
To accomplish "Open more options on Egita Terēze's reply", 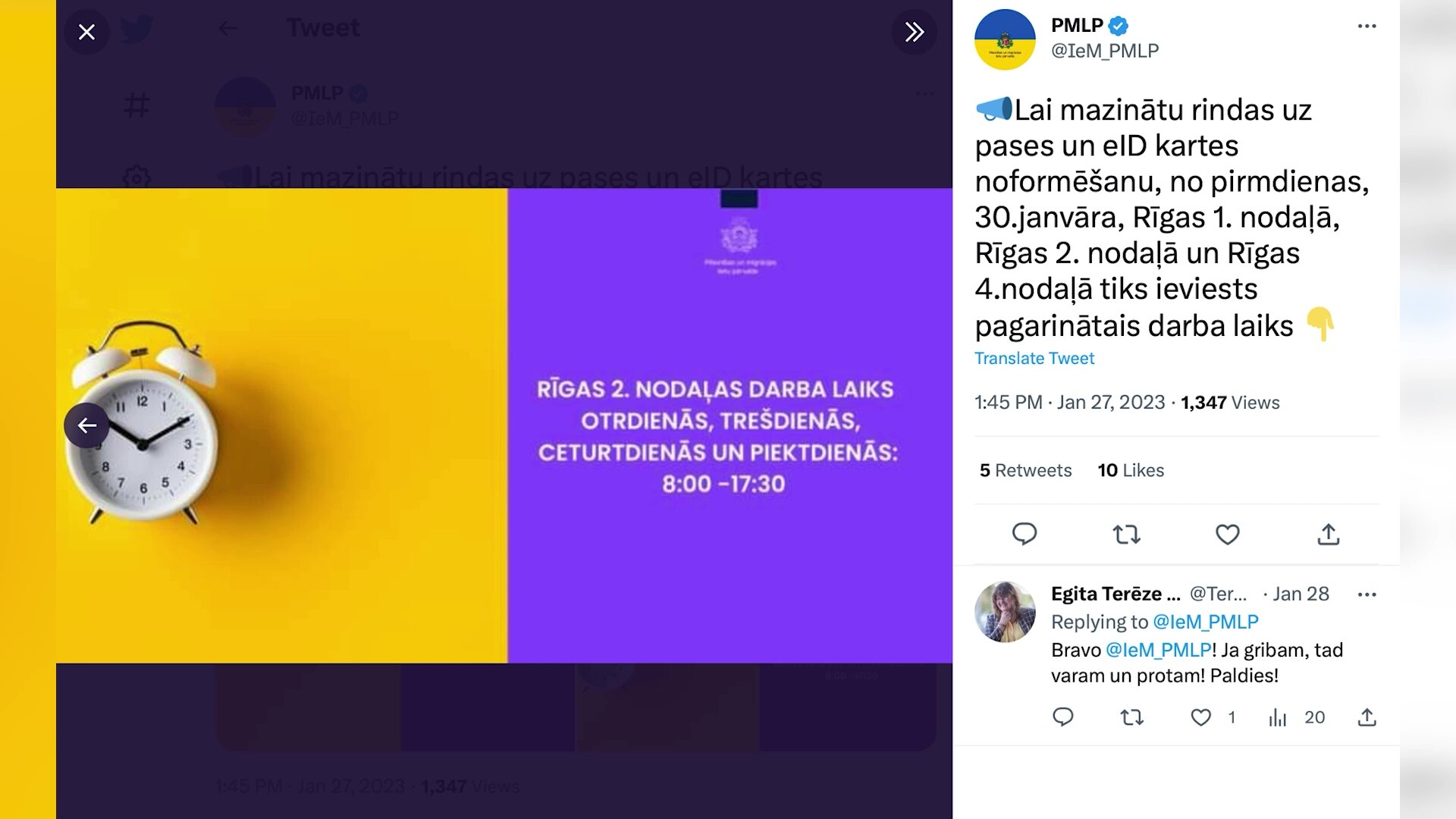I will pyautogui.click(x=1367, y=595).
